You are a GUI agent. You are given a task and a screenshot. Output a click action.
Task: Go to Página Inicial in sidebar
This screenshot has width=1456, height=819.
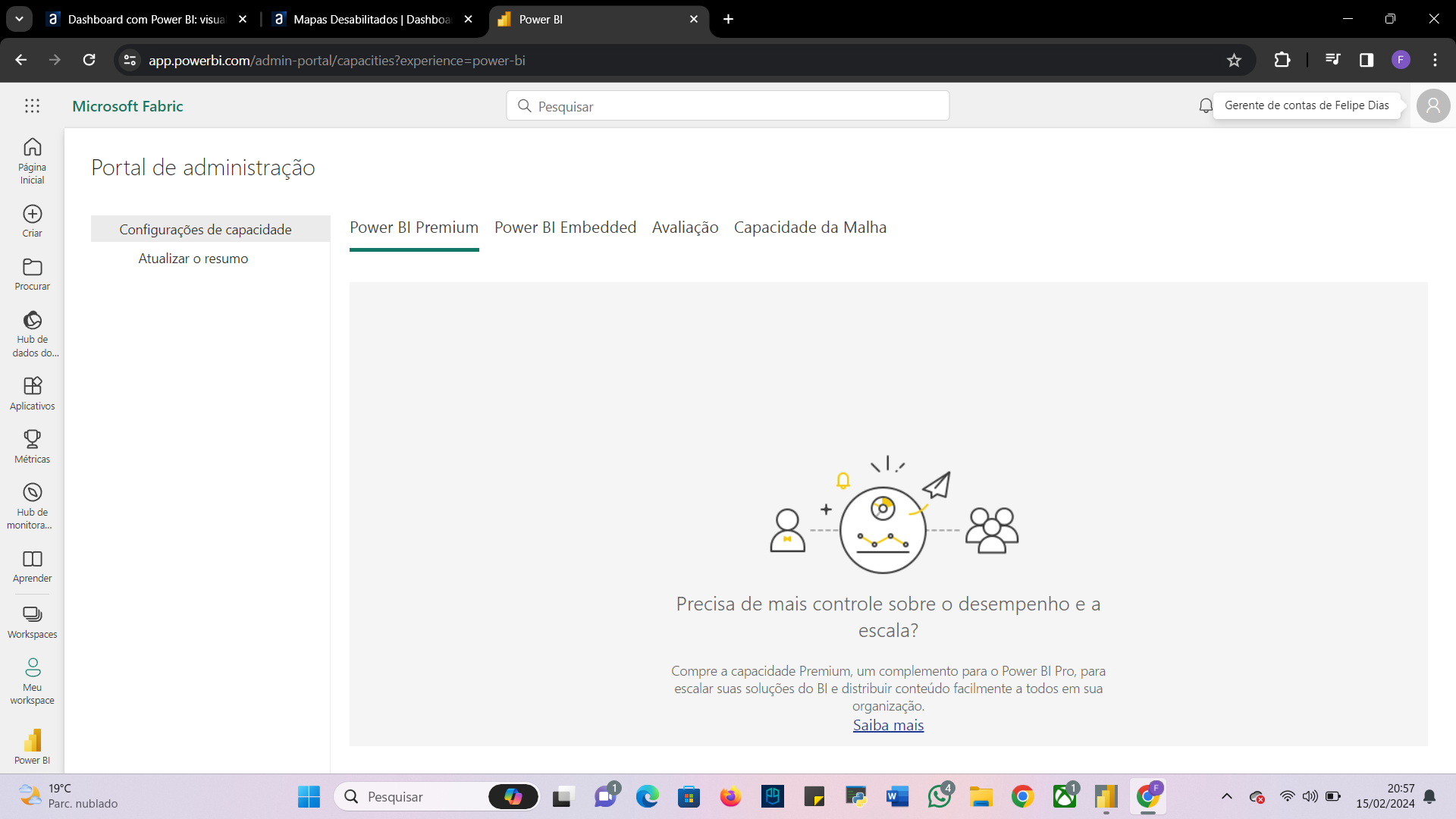click(32, 161)
